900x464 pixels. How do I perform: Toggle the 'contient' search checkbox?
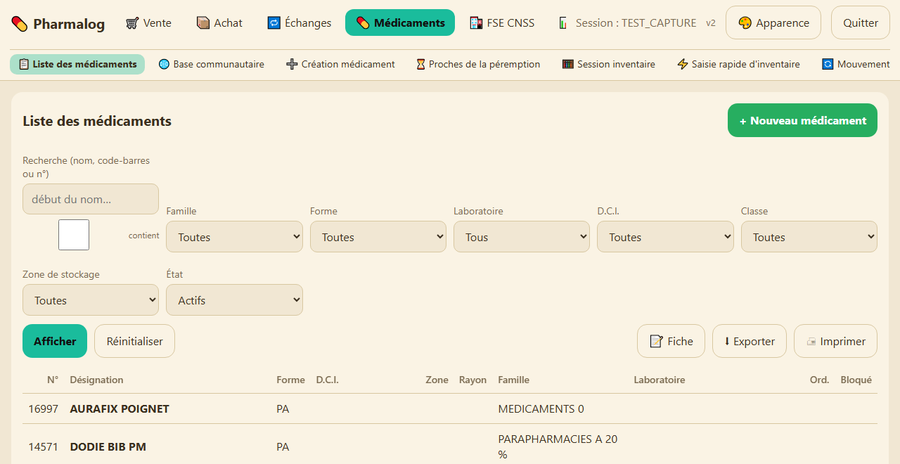pos(73,235)
